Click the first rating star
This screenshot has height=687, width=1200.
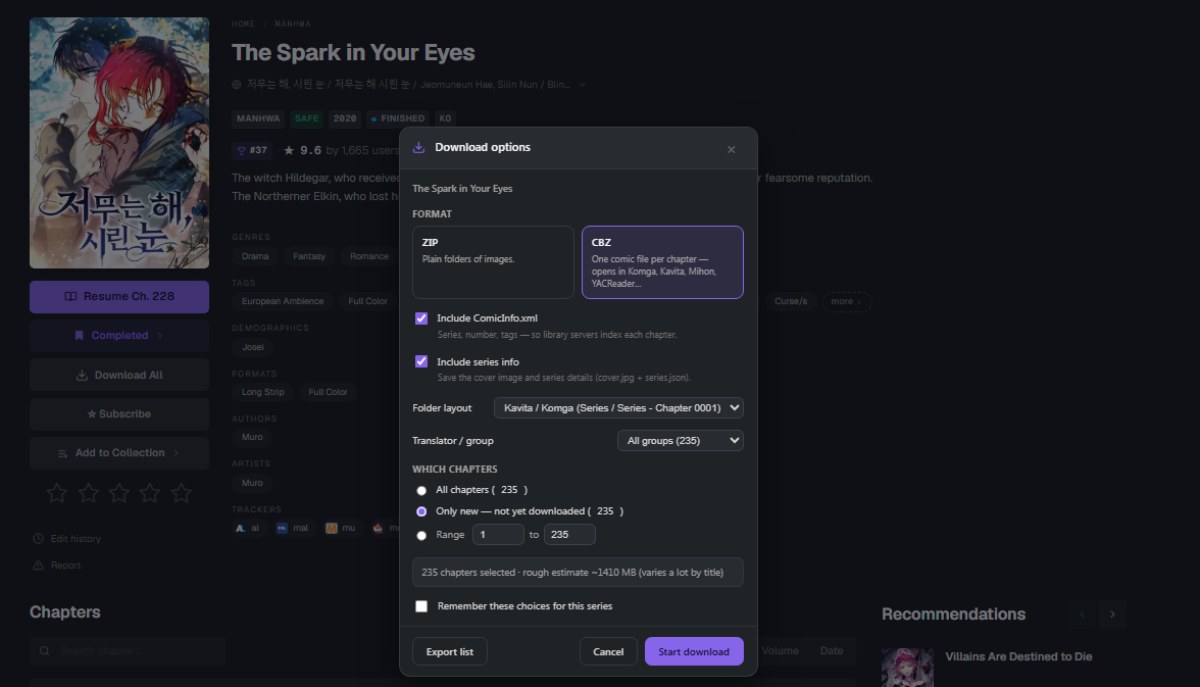click(x=57, y=492)
